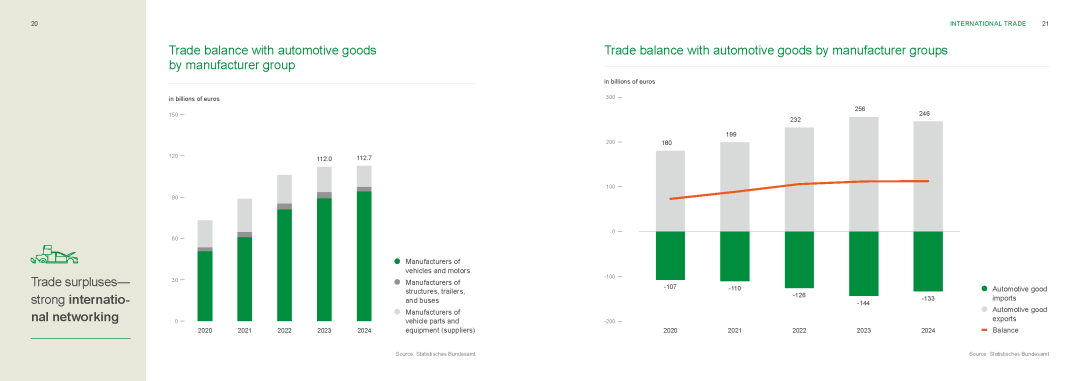Click the Trade surpluses sidebar heading
Screen dimensions: 1080x381
pos(81,300)
